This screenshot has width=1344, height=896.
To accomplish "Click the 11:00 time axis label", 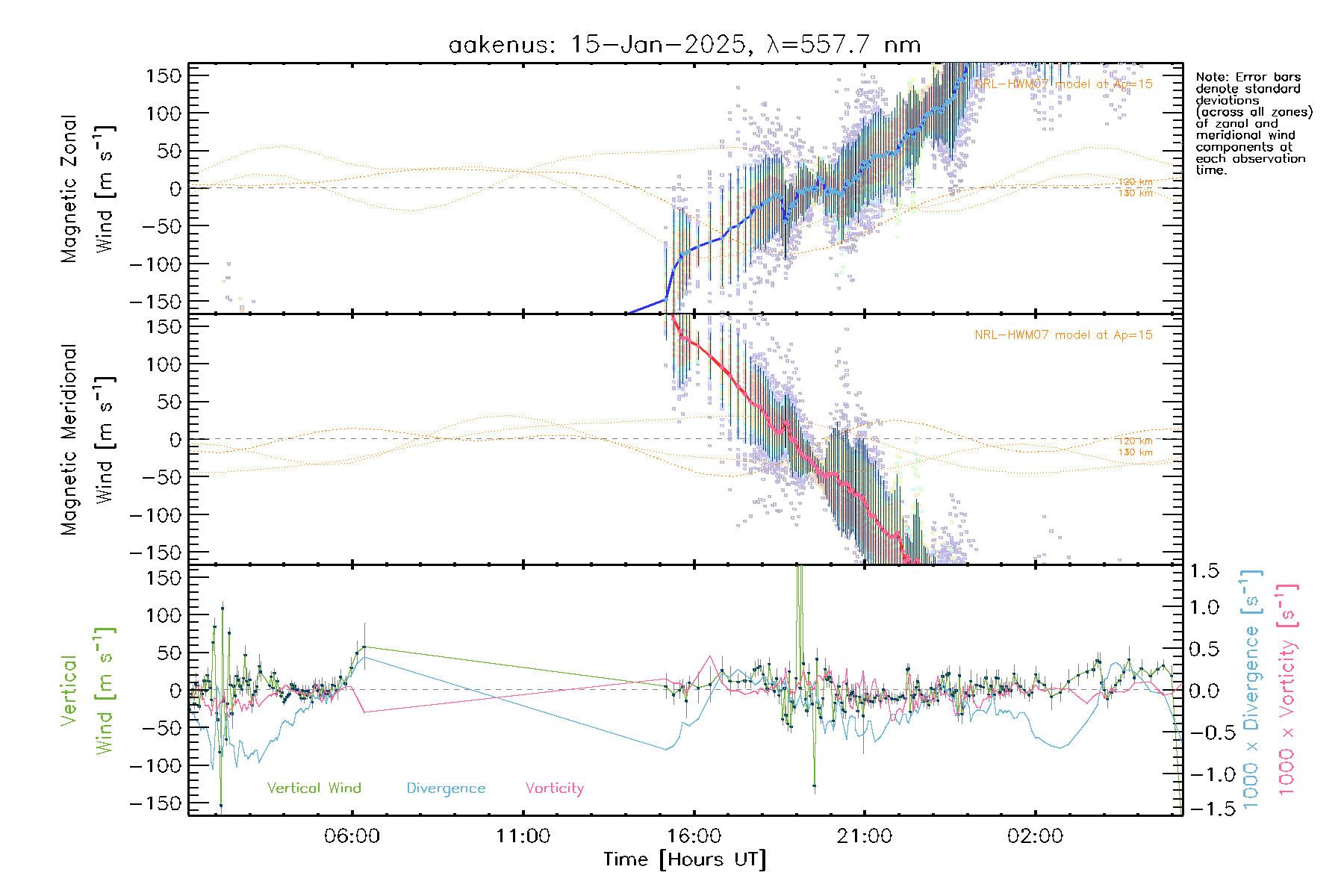I will point(523,836).
